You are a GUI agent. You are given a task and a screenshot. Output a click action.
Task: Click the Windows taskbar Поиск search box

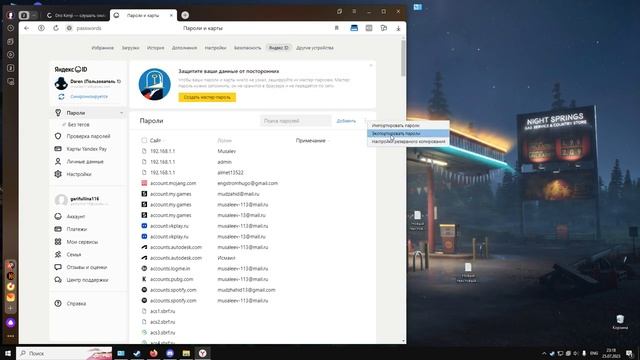[64, 353]
